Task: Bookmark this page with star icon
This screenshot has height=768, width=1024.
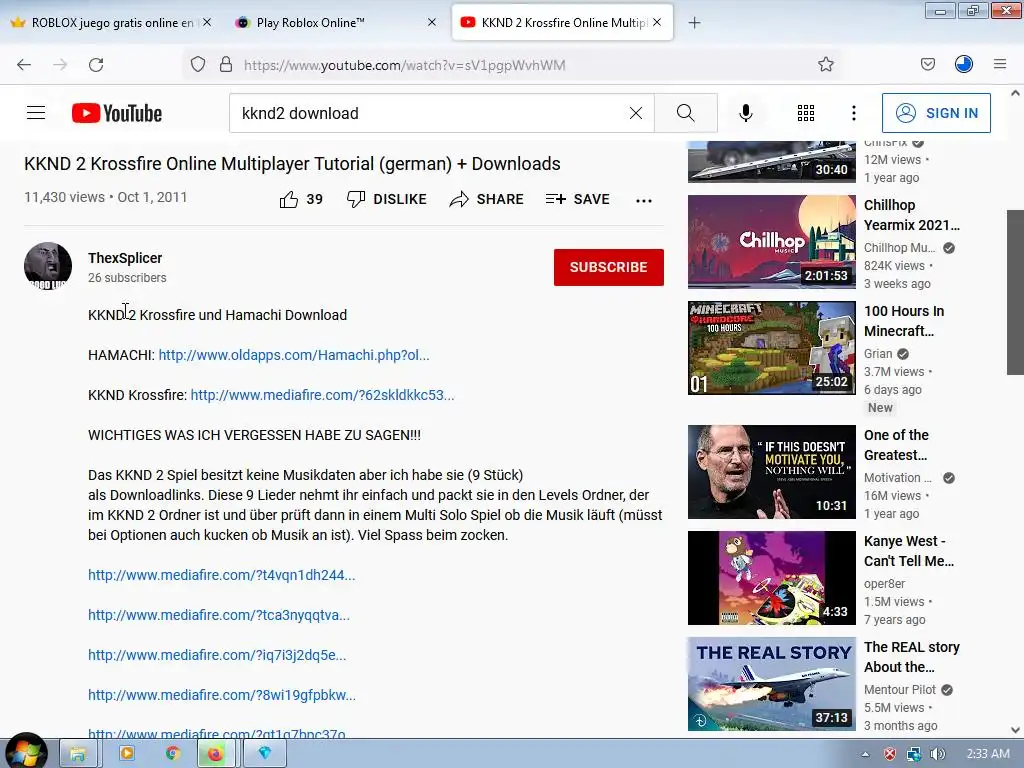Action: point(825,64)
